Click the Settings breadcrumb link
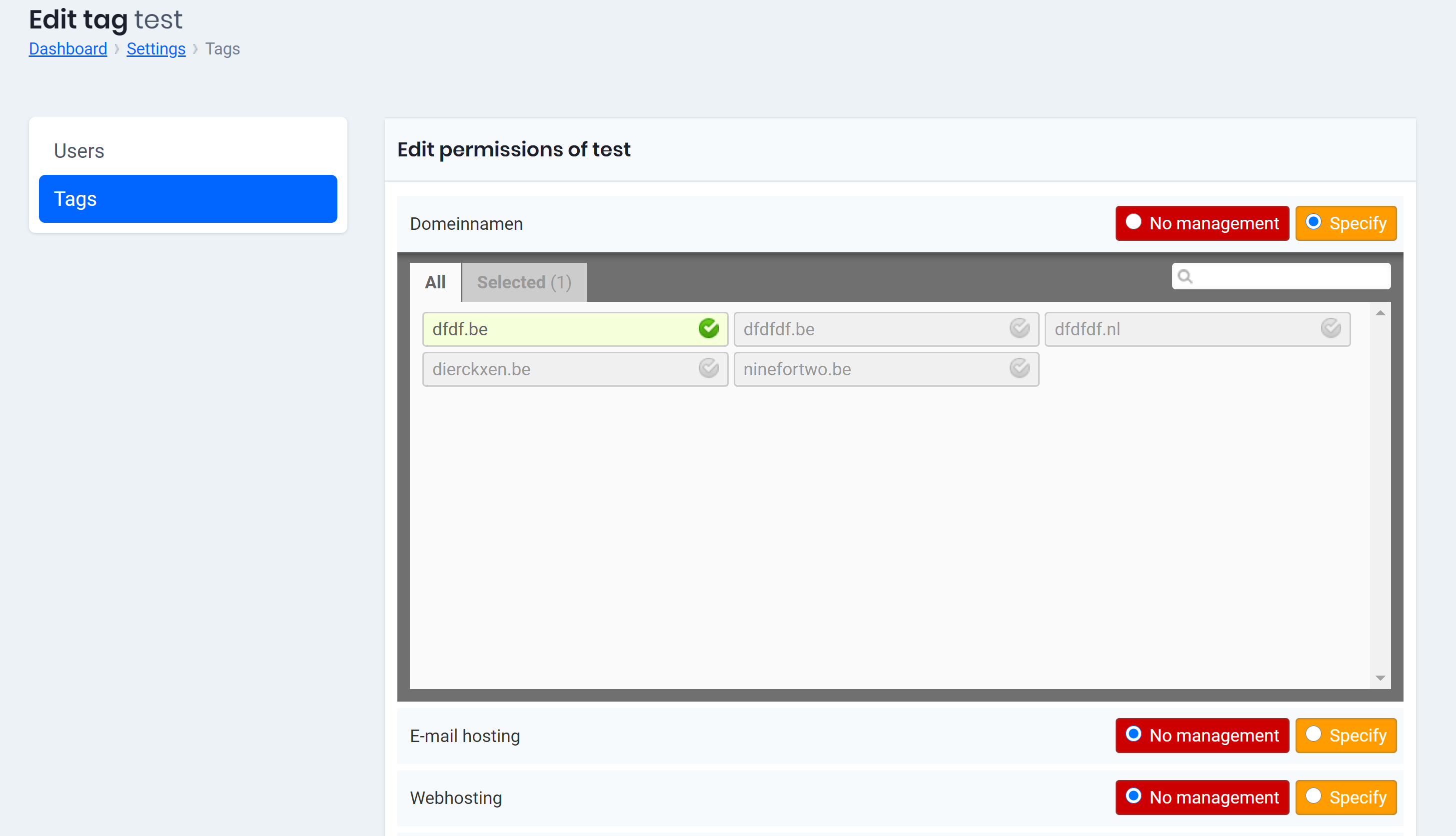Viewport: 1456px width, 836px height. pyautogui.click(x=156, y=47)
